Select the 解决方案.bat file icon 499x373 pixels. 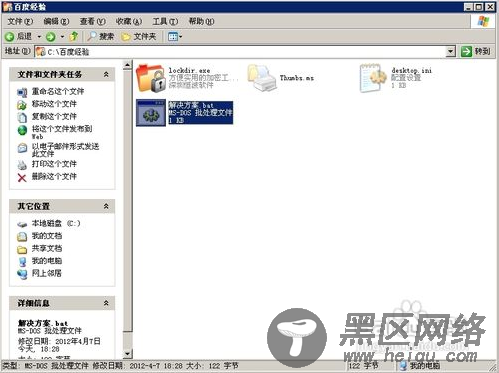pos(151,113)
